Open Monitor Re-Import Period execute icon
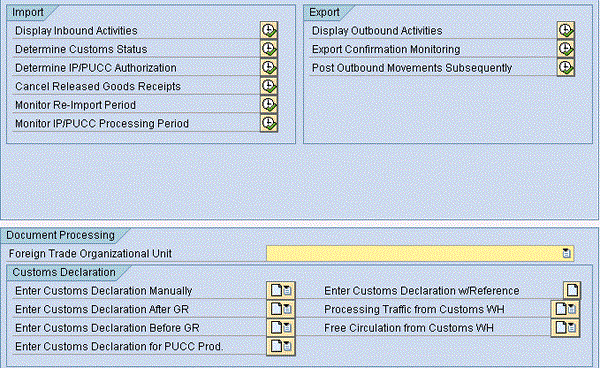This screenshot has width=600, height=368. point(269,104)
